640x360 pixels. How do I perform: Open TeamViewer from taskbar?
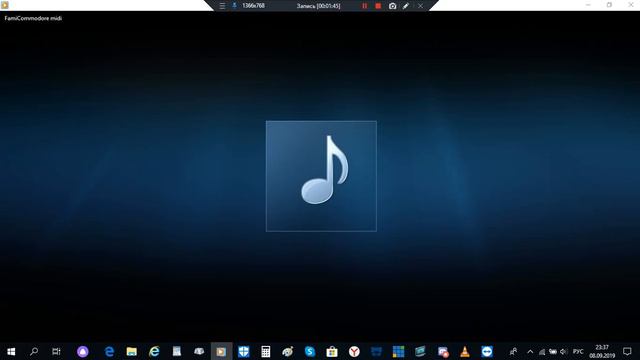(x=487, y=351)
